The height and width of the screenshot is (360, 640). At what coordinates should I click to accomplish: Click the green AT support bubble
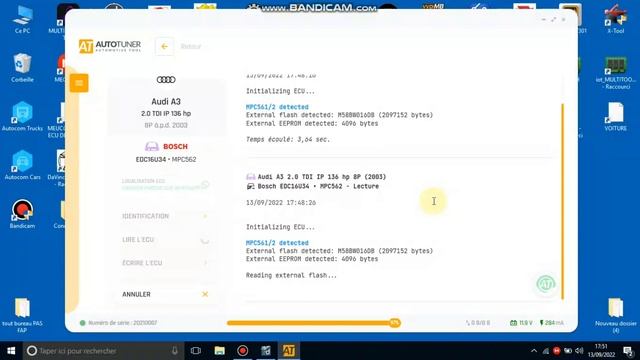click(546, 283)
